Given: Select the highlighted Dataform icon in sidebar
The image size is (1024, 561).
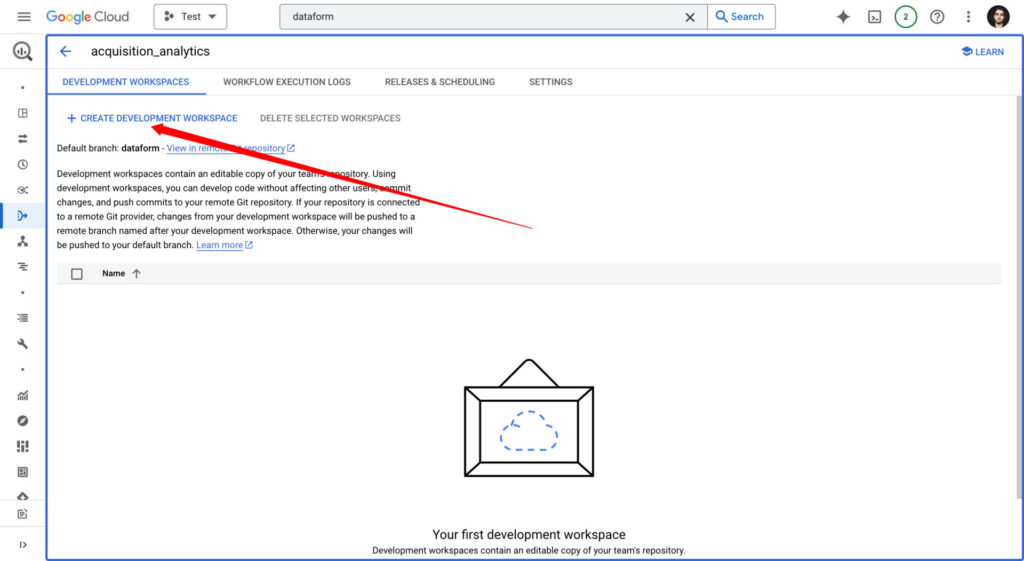Looking at the screenshot, I should pyautogui.click(x=23, y=215).
